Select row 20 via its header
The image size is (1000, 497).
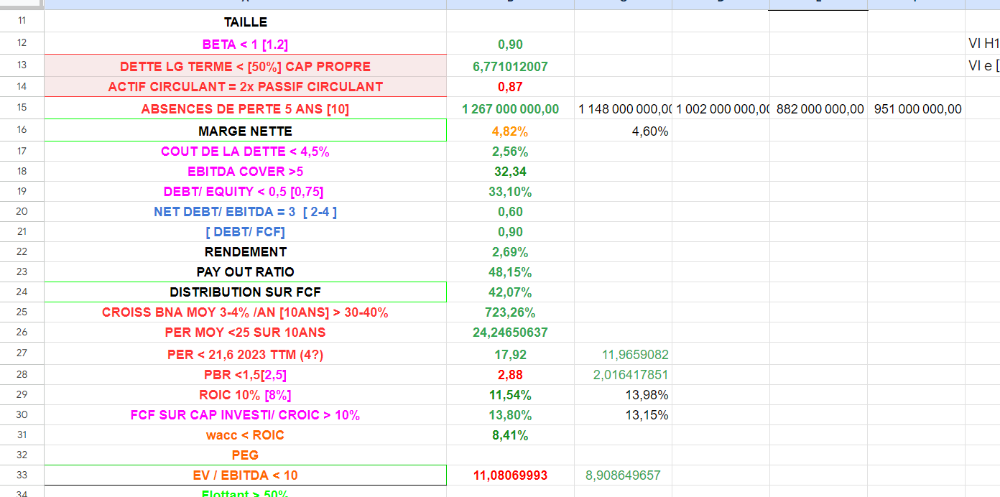(x=22, y=211)
